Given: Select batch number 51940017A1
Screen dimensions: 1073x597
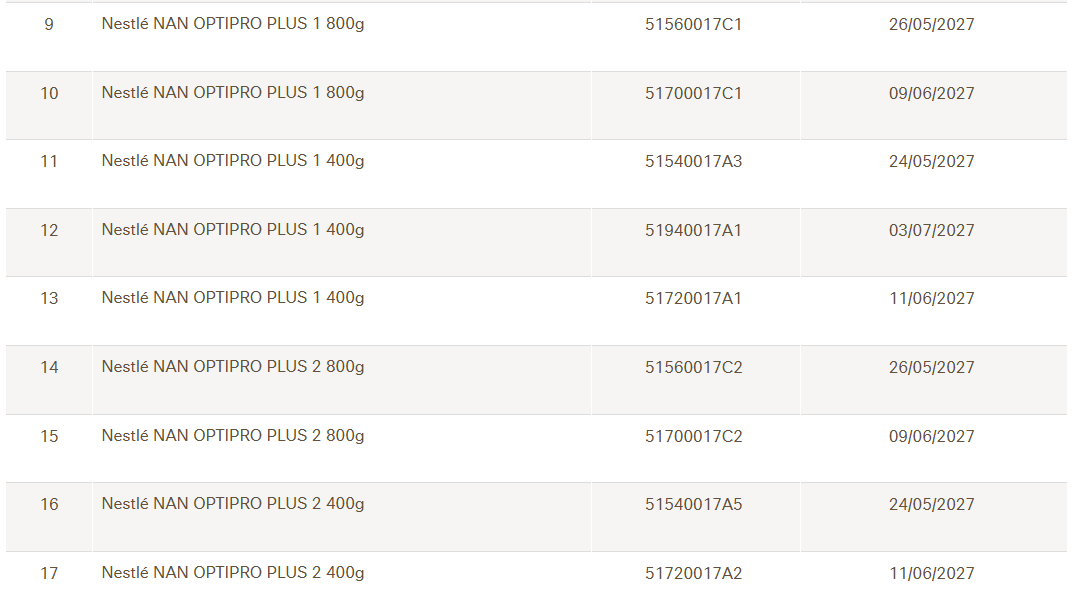Looking at the screenshot, I should pos(693,231).
